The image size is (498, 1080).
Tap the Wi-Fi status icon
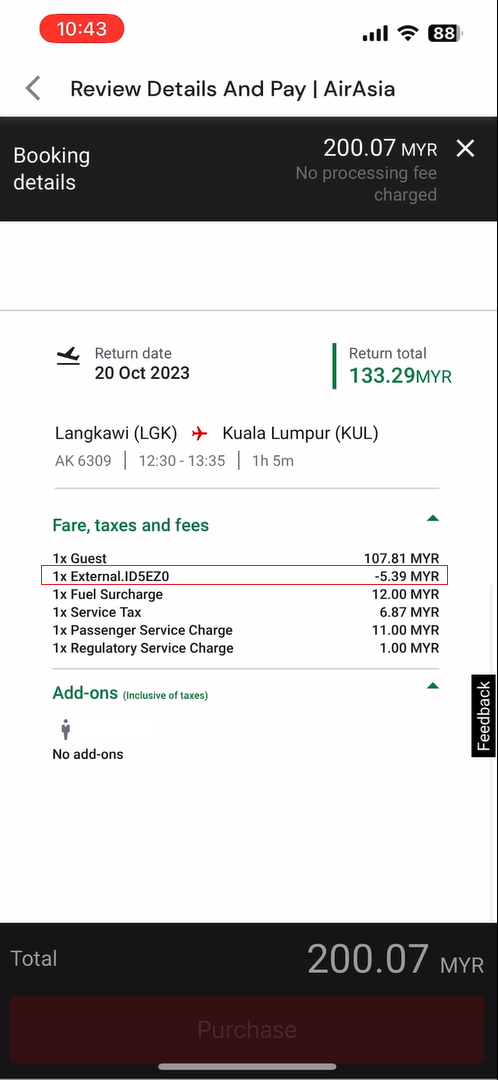409,32
